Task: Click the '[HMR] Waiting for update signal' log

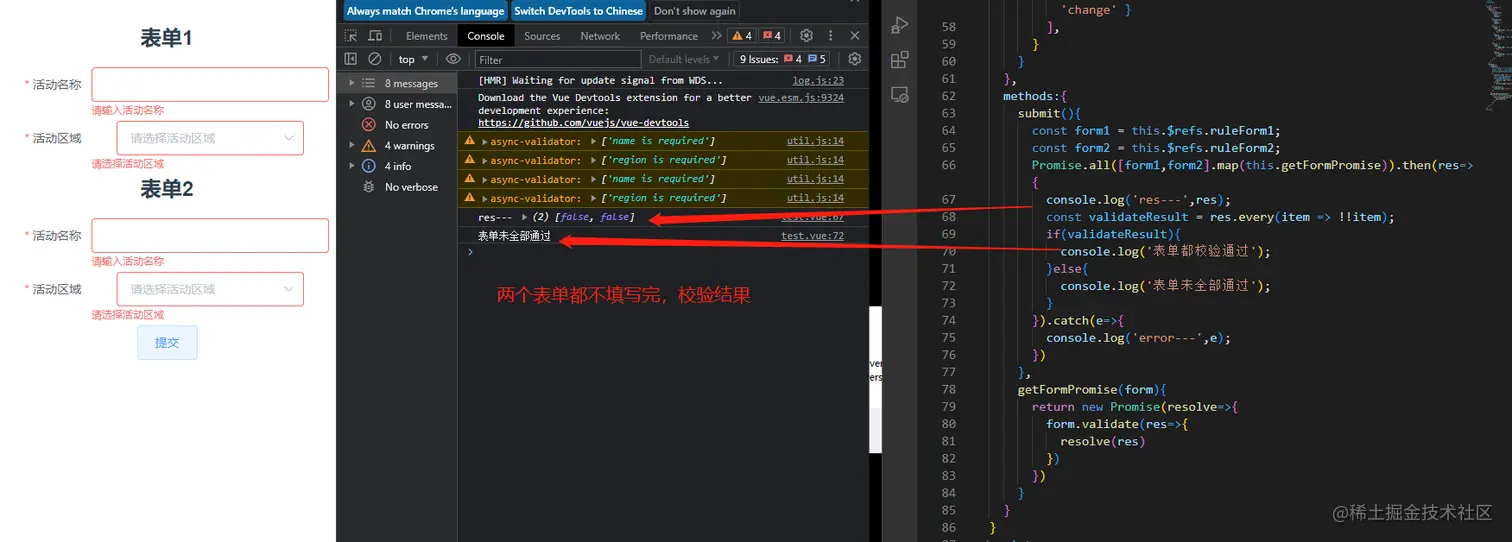Action: point(600,81)
